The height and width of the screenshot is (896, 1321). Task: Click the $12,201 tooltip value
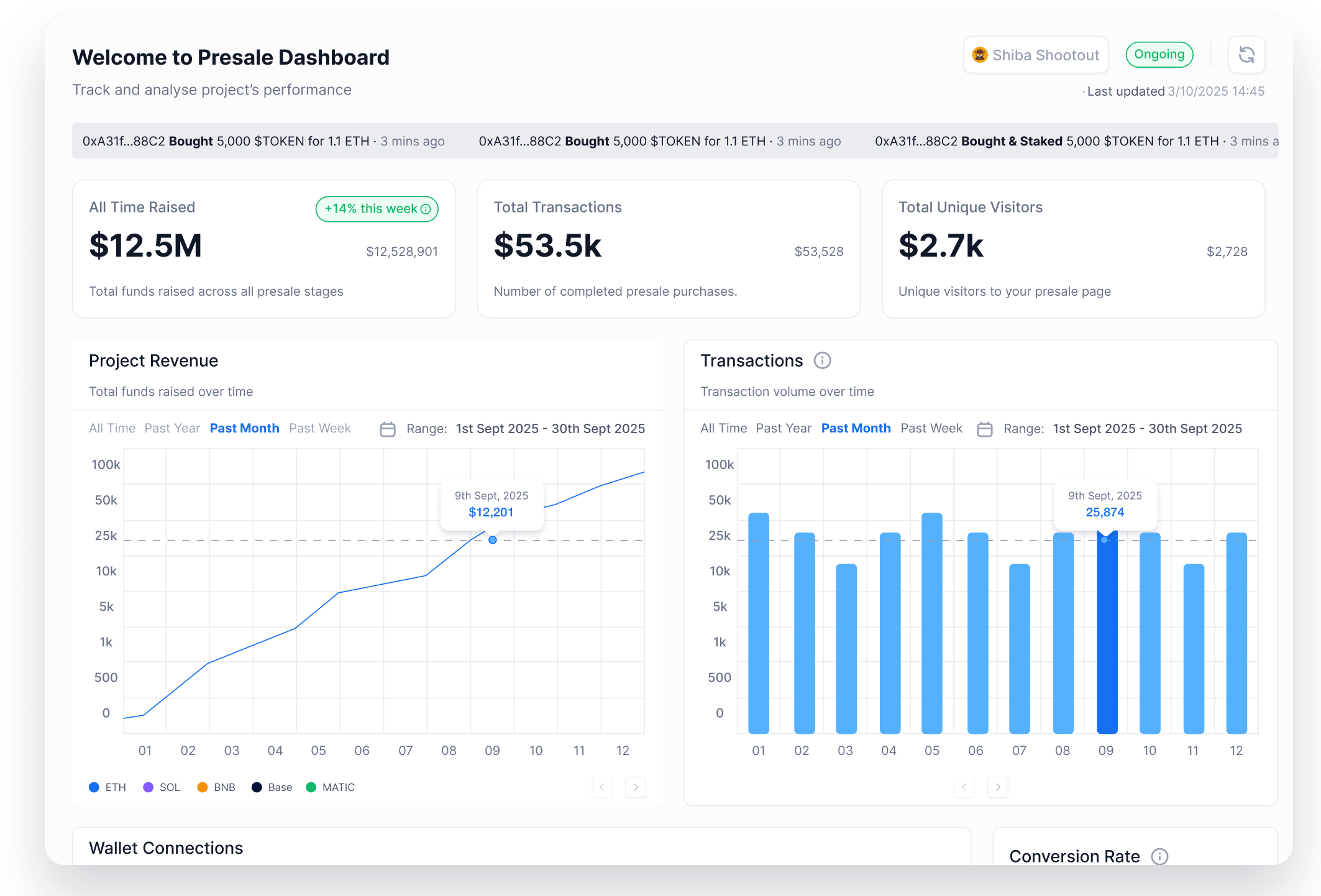pyautogui.click(x=491, y=513)
